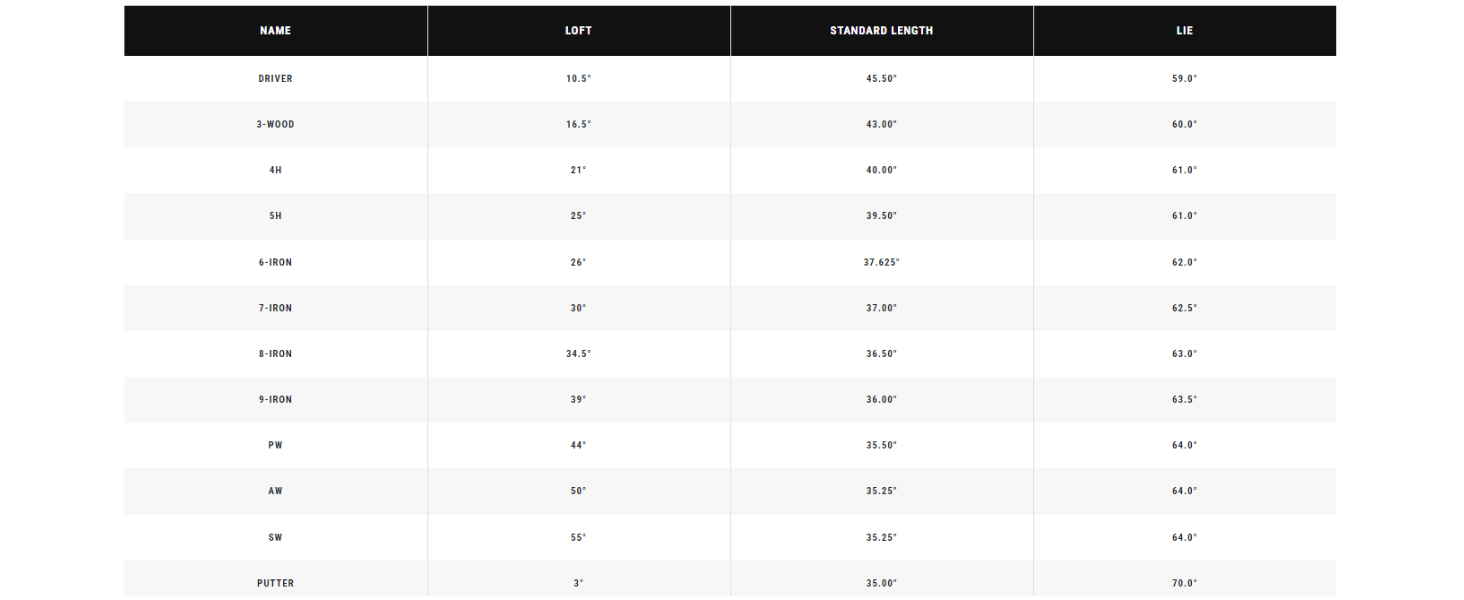Viewport: 1464px width, 600px height.
Task: Select the 9-IRON name cell
Action: 275,399
